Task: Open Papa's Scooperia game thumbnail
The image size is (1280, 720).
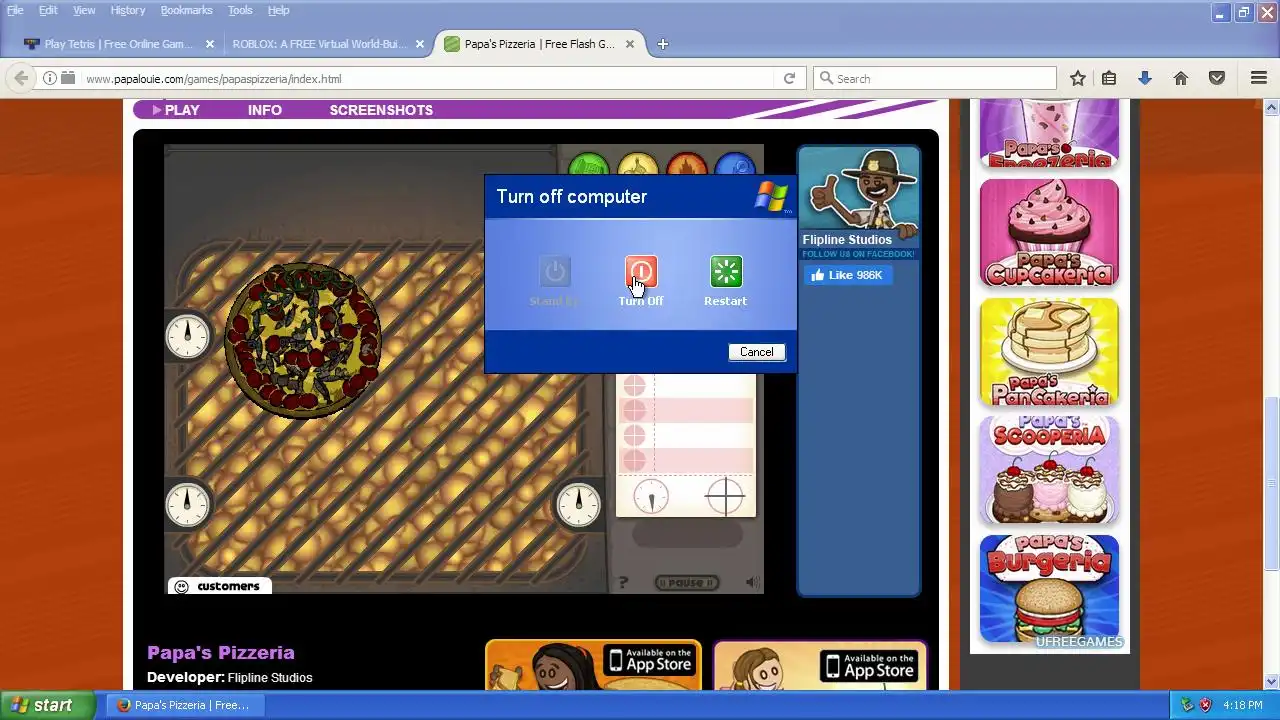Action: tap(1049, 470)
